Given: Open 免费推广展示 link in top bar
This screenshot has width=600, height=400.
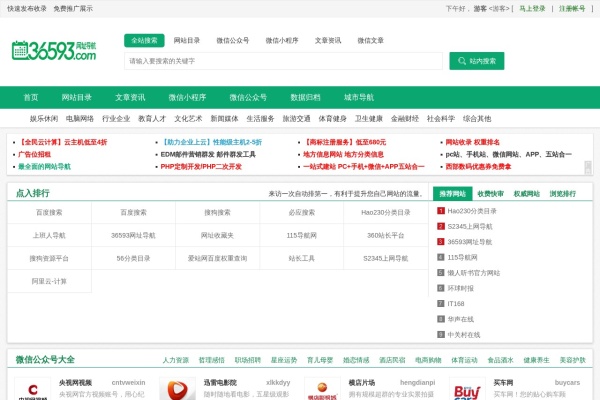Looking at the screenshot, I should coord(73,8).
